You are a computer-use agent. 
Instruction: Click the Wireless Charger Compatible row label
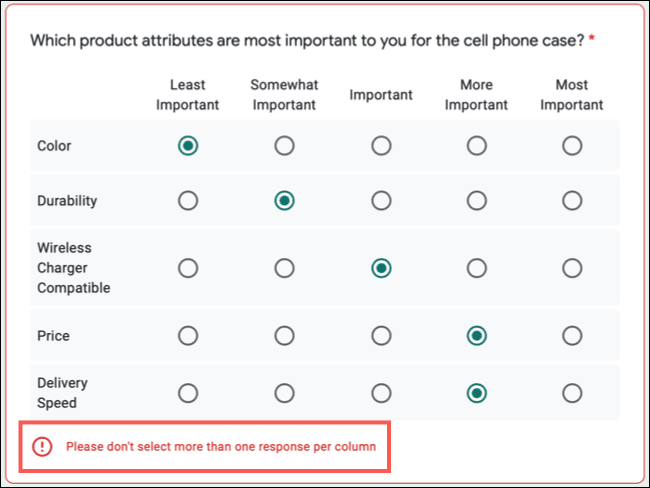pyautogui.click(x=74, y=268)
